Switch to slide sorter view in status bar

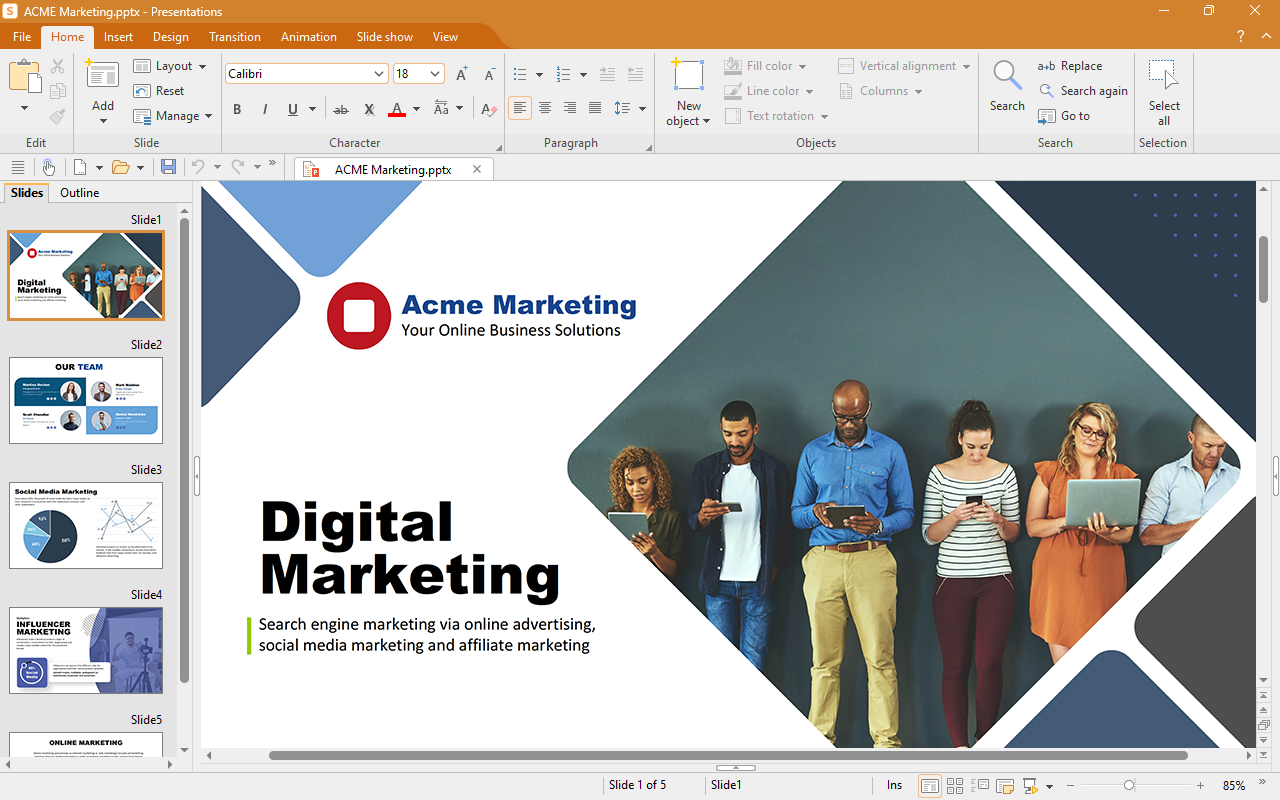pyautogui.click(x=954, y=785)
